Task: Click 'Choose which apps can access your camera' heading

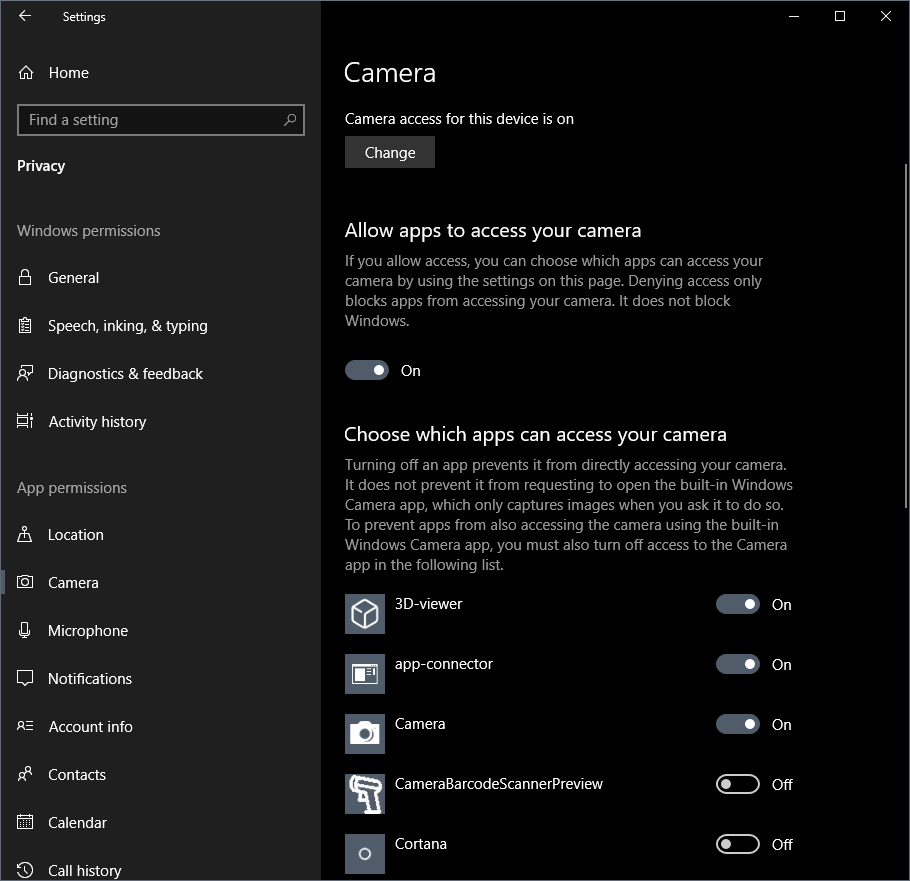Action: (x=535, y=434)
